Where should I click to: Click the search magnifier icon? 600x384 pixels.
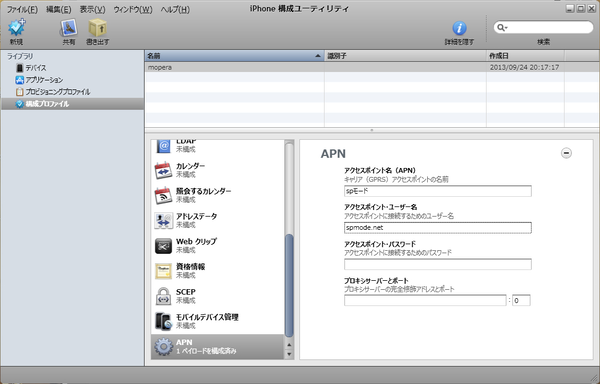(501, 28)
